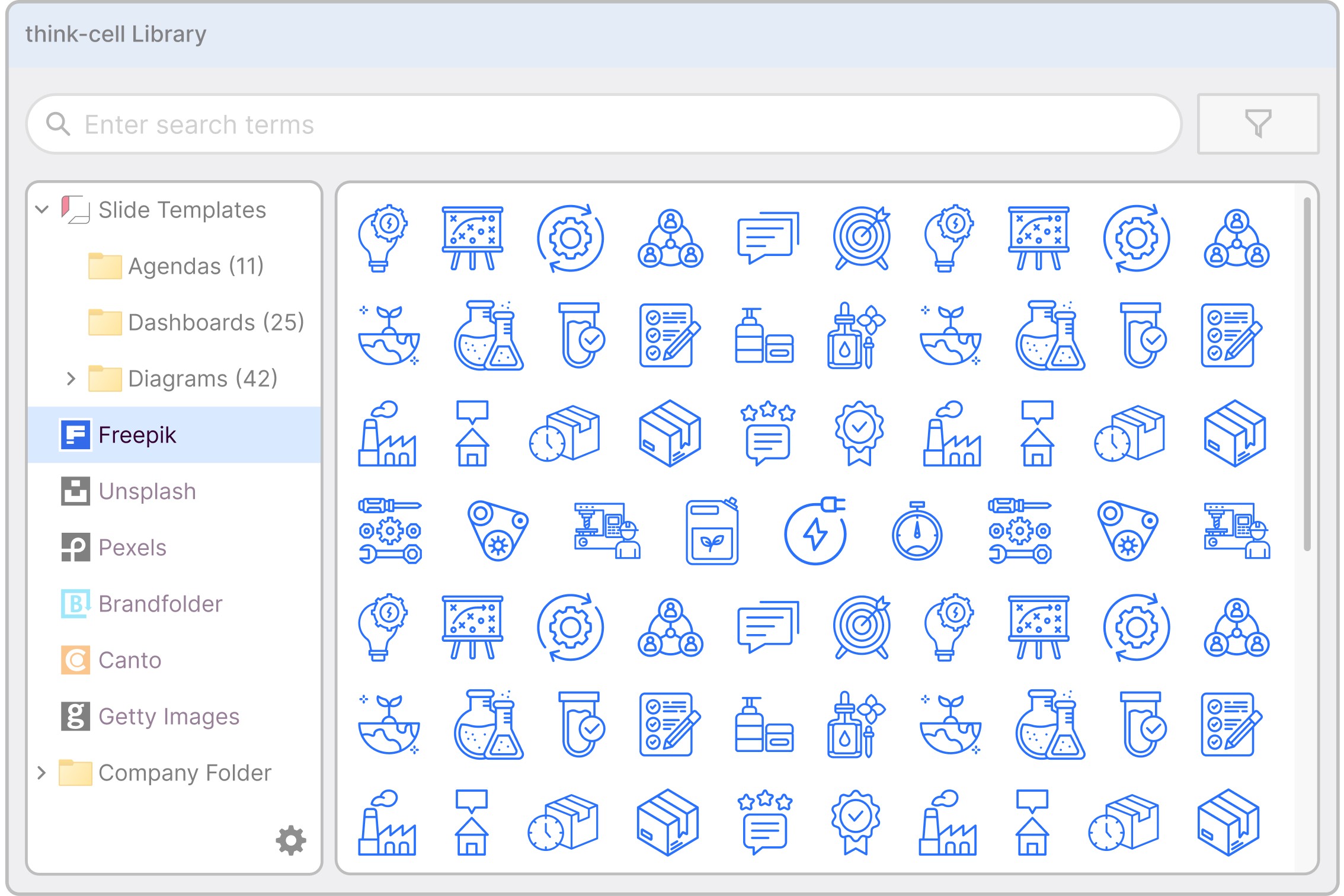Expand the Company Folder node
Screen dimensions: 1344x896
tap(41, 773)
